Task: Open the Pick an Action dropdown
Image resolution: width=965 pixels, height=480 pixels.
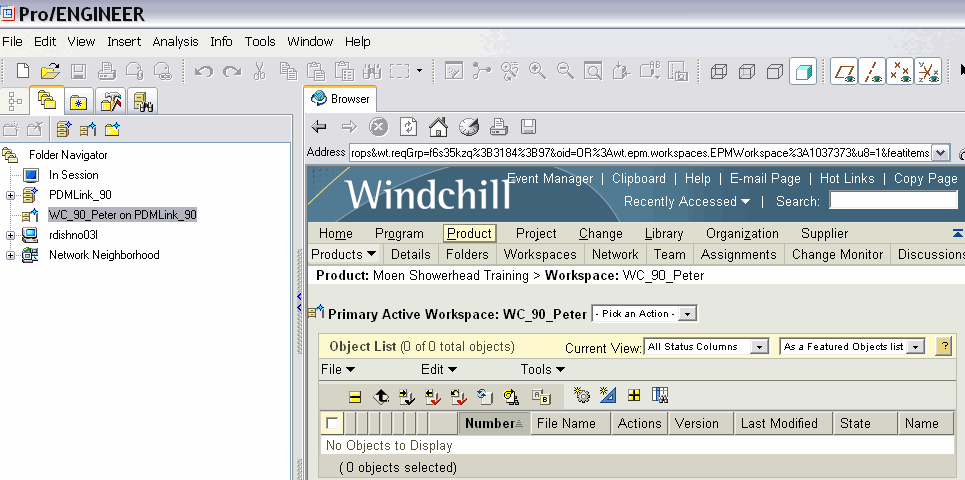Action: [689, 314]
